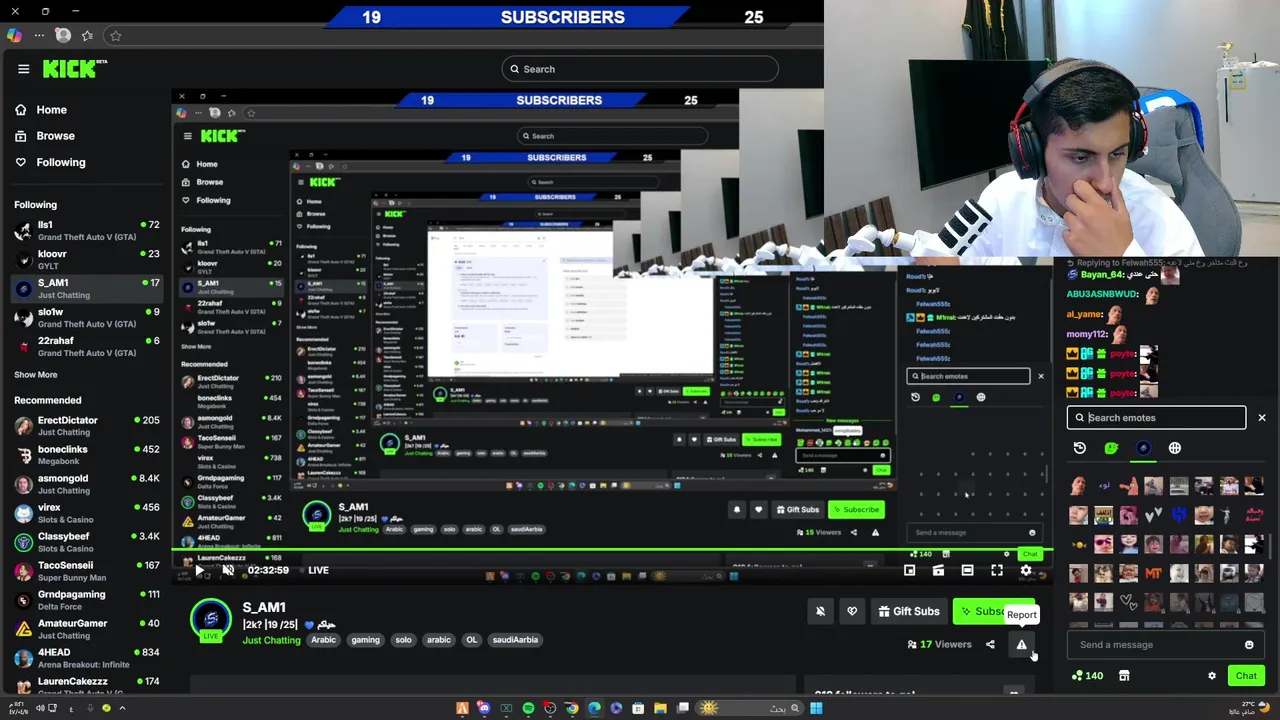Click the saudiAarbia tag chip
The image size is (1280, 720).
coord(515,640)
